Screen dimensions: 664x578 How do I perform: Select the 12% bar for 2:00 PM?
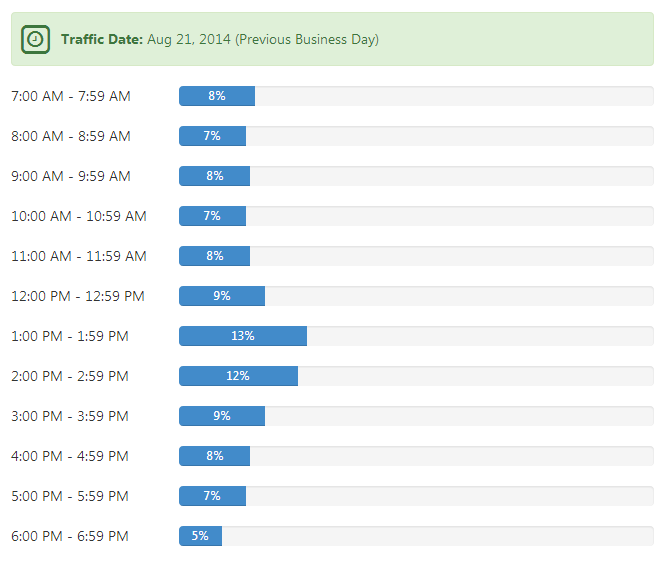(238, 376)
